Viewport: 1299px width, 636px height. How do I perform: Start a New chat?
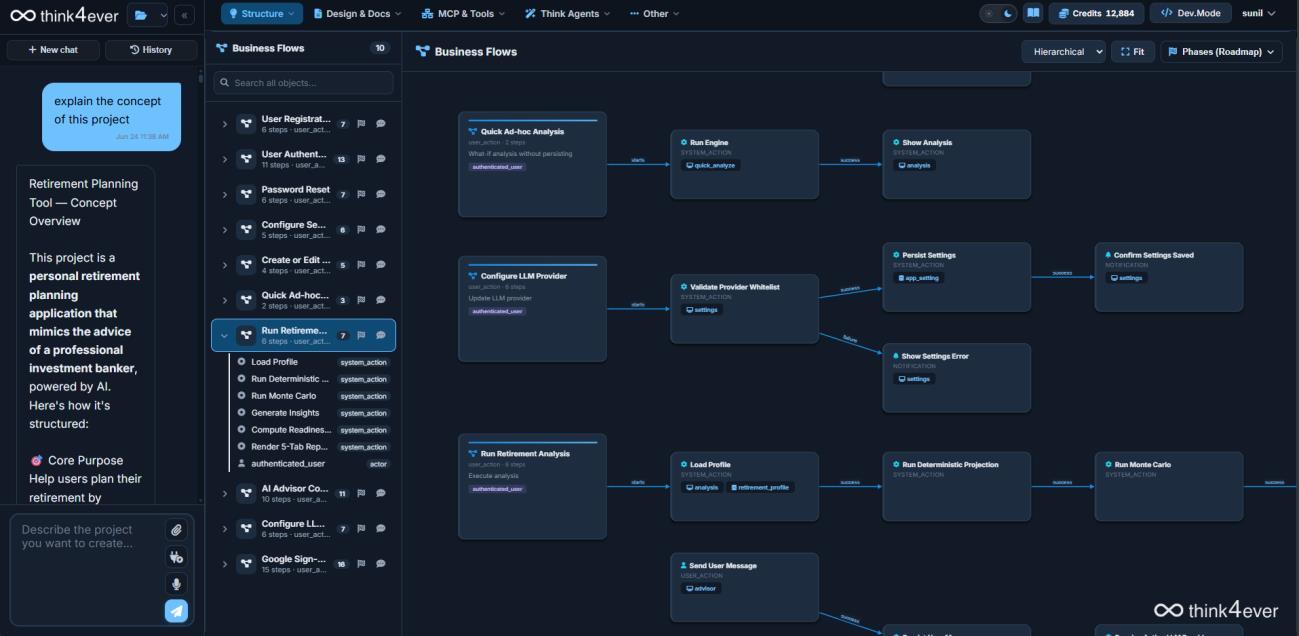[x=53, y=50]
